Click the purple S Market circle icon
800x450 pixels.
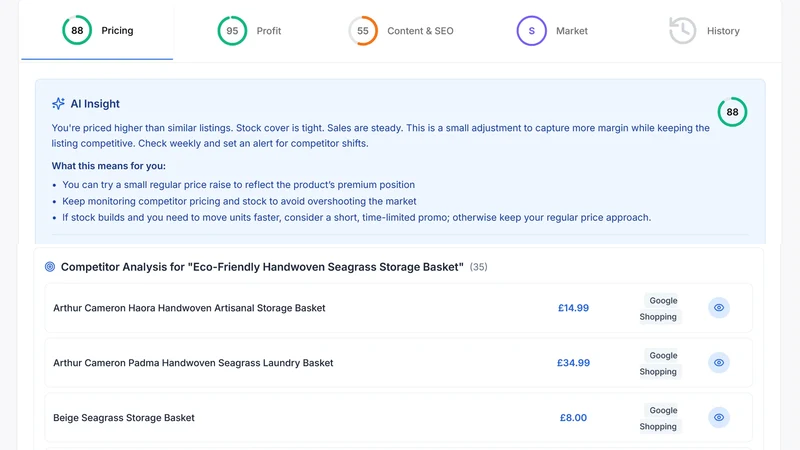[532, 31]
